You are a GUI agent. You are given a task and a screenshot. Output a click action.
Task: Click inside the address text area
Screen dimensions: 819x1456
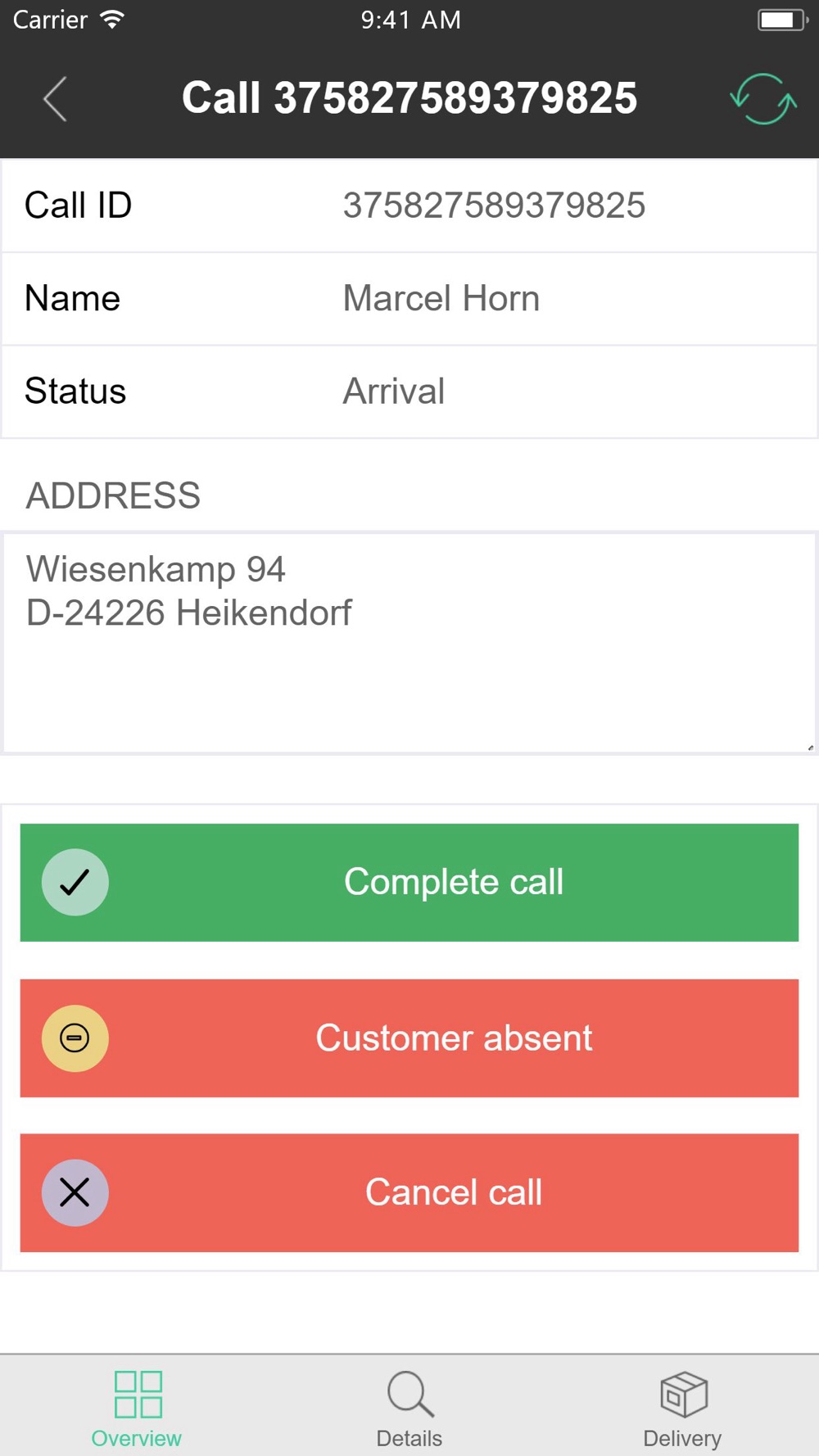pyautogui.click(x=409, y=643)
